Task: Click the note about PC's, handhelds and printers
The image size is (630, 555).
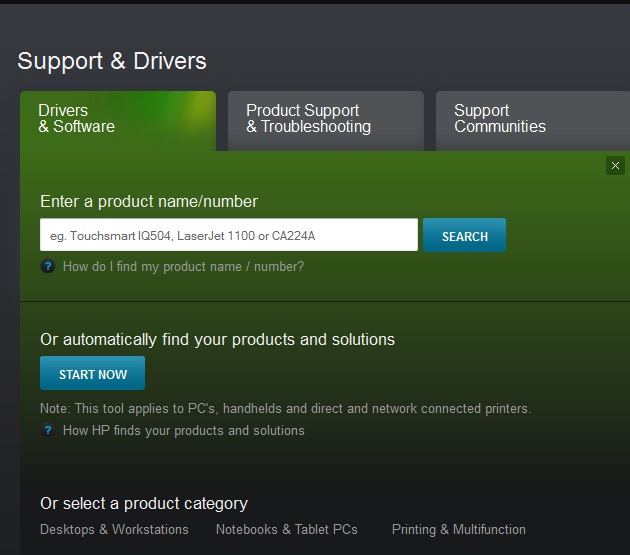Action: click(x=286, y=409)
